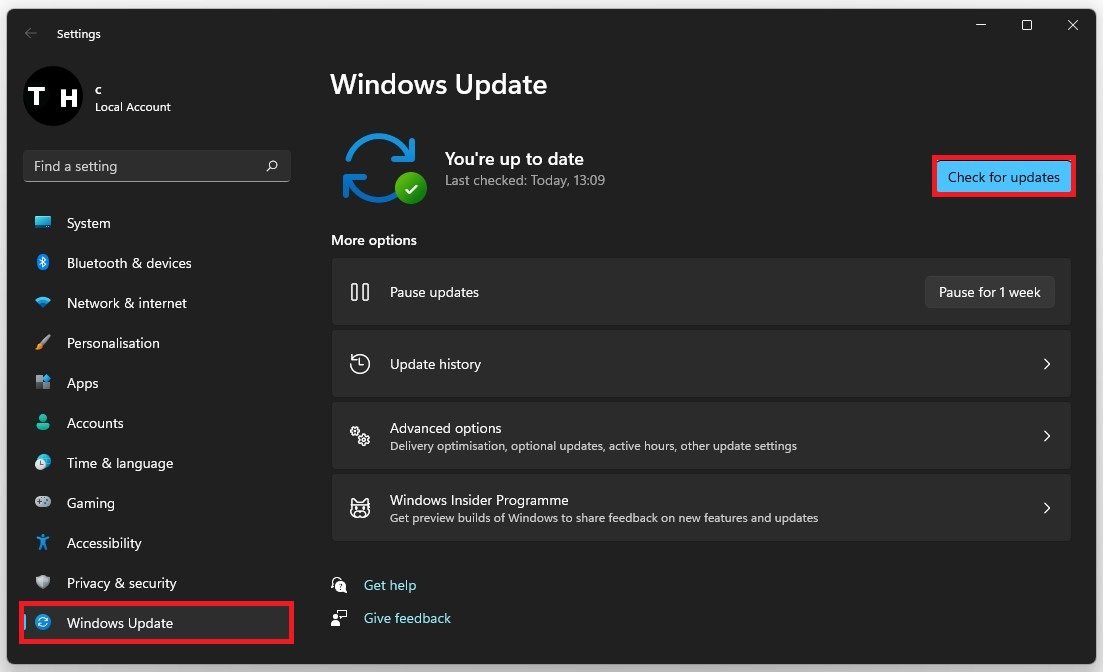The height and width of the screenshot is (672, 1103).
Task: Click the Windows Update page heading
Action: [x=439, y=84]
